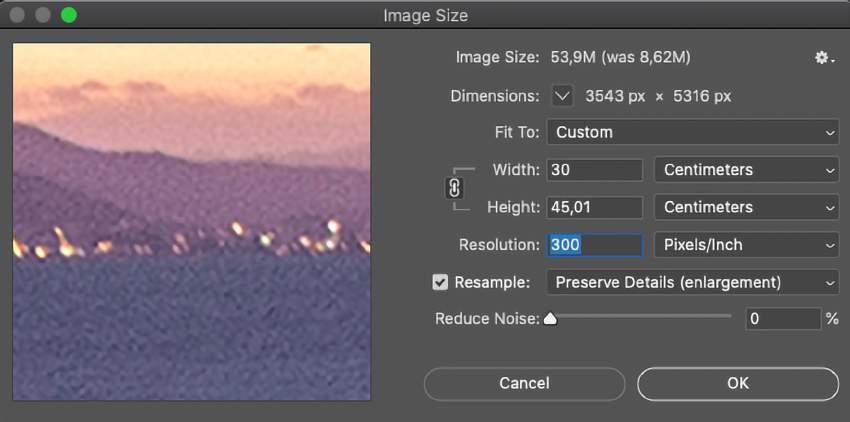
Task: Open the Width units dropdown
Action: tap(746, 170)
